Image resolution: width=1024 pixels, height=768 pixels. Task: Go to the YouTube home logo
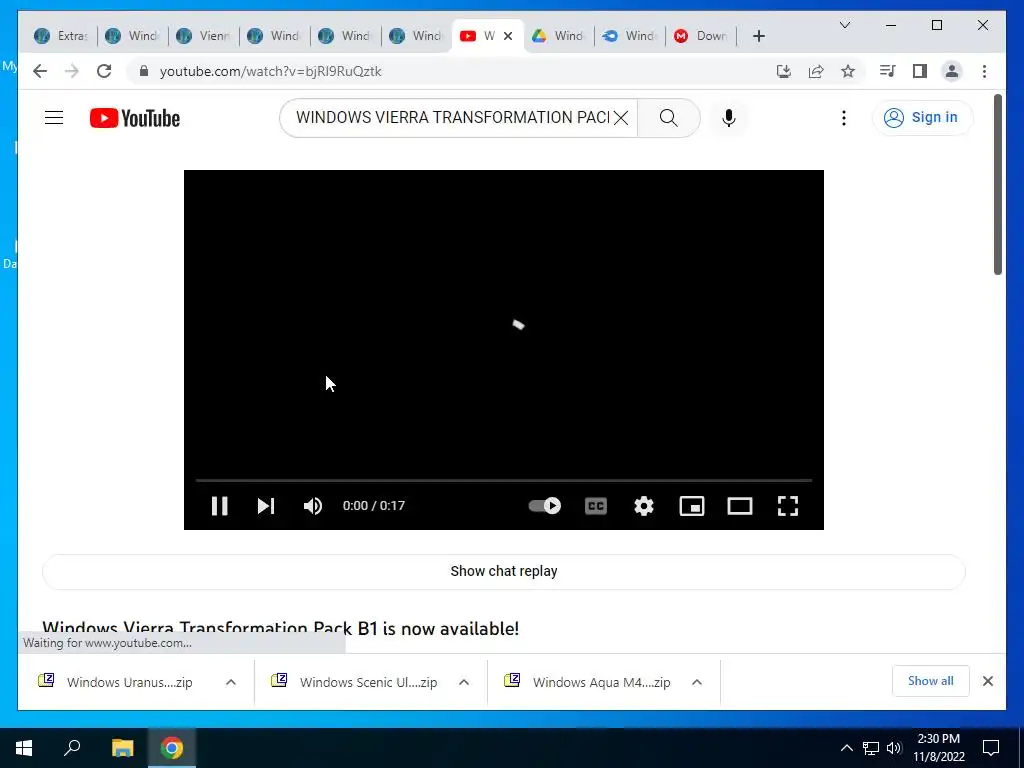pos(135,118)
